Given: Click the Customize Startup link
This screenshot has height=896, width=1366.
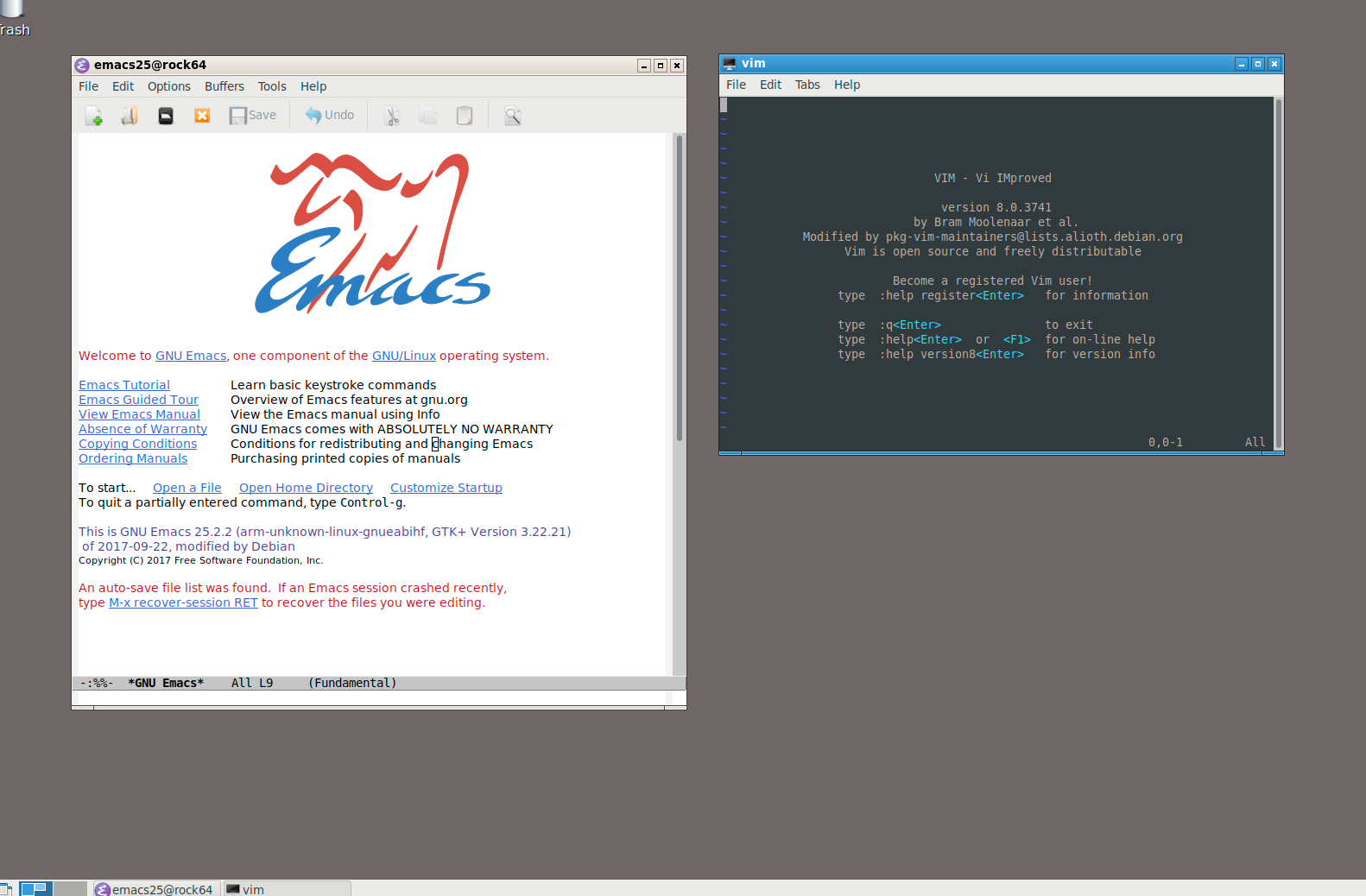Looking at the screenshot, I should (x=446, y=488).
